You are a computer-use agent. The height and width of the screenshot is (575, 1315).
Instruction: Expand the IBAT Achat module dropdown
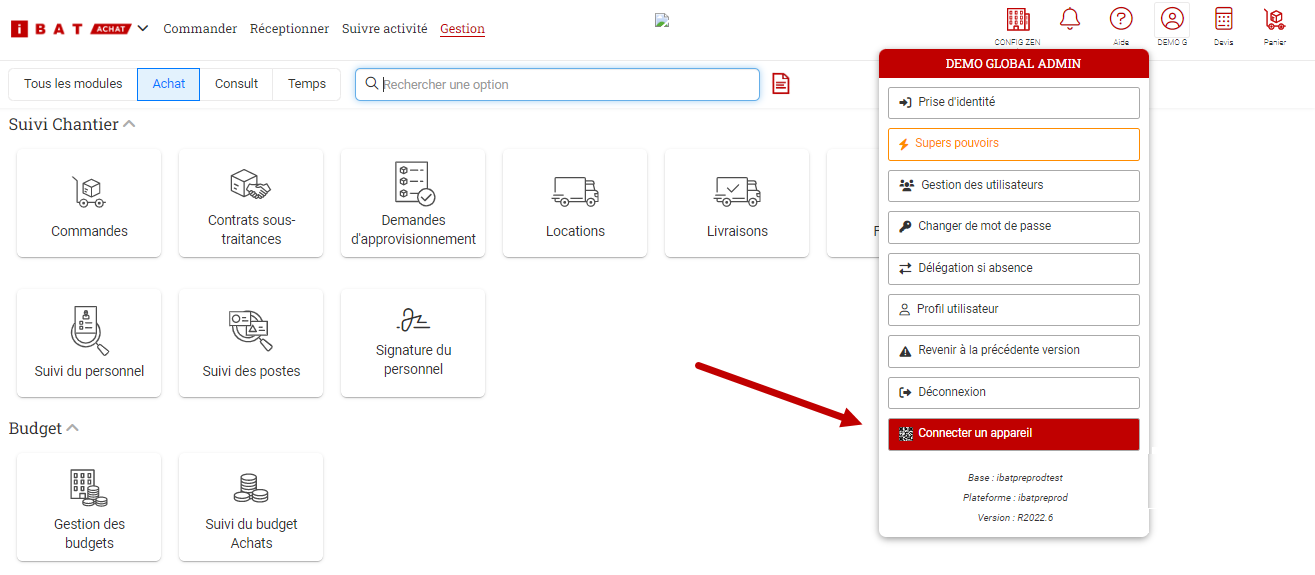point(142,28)
